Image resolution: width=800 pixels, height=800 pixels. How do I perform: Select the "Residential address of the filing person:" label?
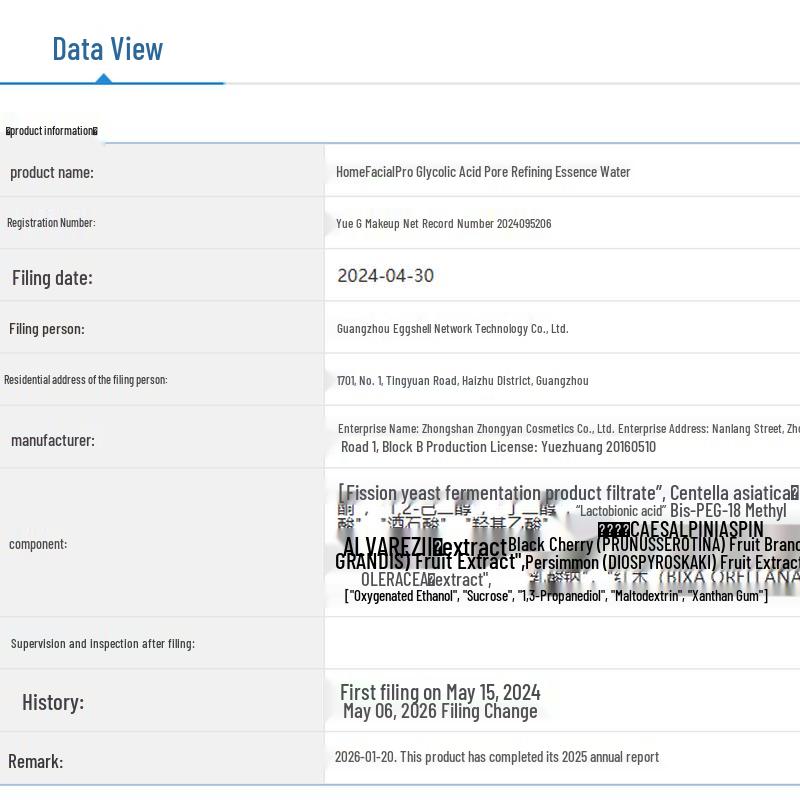86,380
